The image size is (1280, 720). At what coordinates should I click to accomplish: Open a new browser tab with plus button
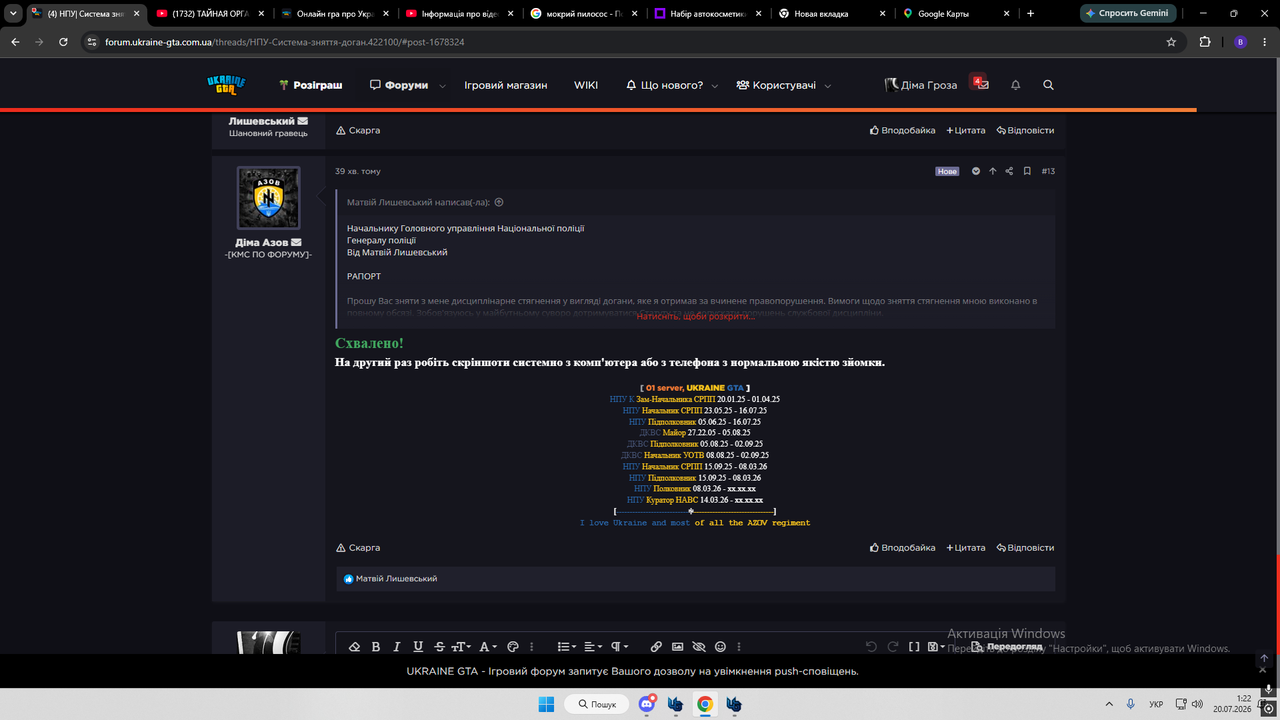1031,14
